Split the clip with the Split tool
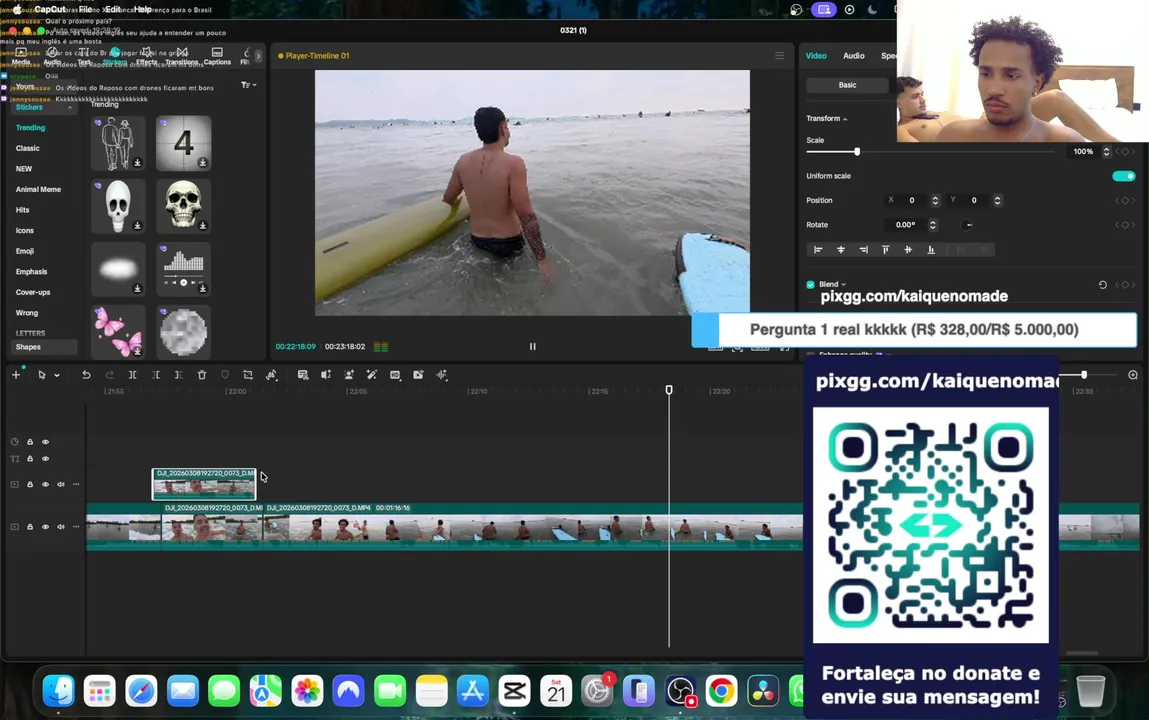 click(133, 375)
